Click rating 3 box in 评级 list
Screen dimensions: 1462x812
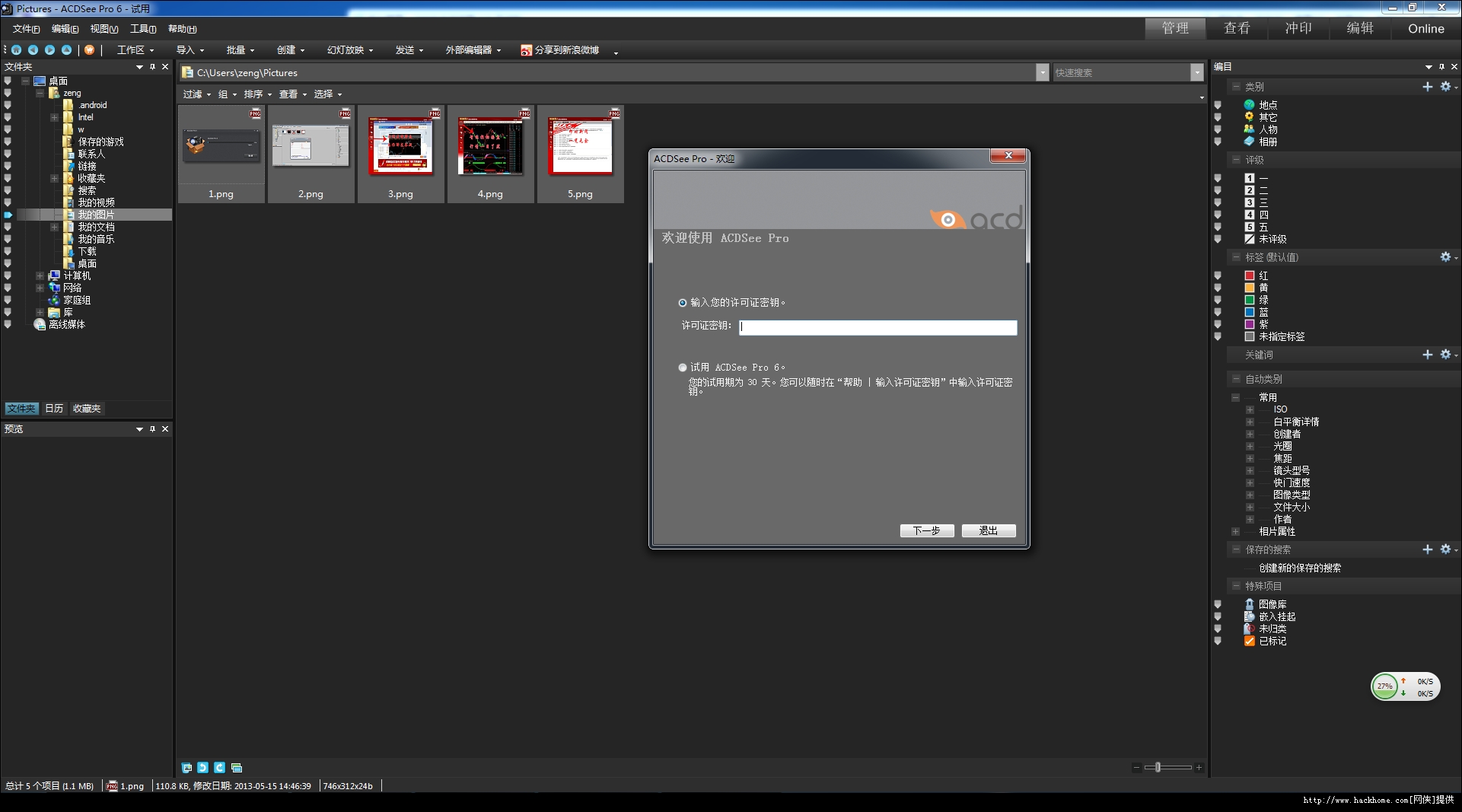tap(1249, 202)
